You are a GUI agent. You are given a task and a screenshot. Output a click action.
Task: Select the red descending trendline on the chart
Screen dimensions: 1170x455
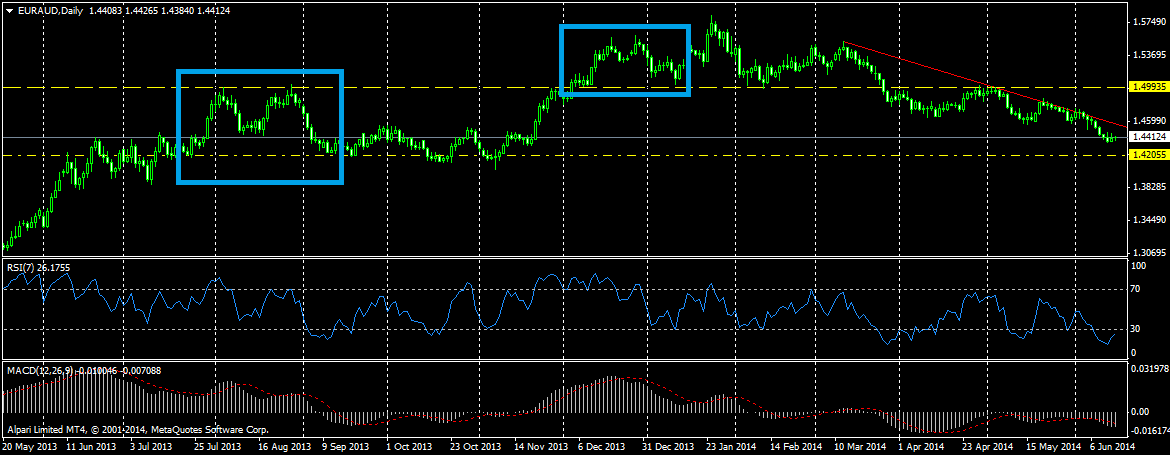point(983,84)
